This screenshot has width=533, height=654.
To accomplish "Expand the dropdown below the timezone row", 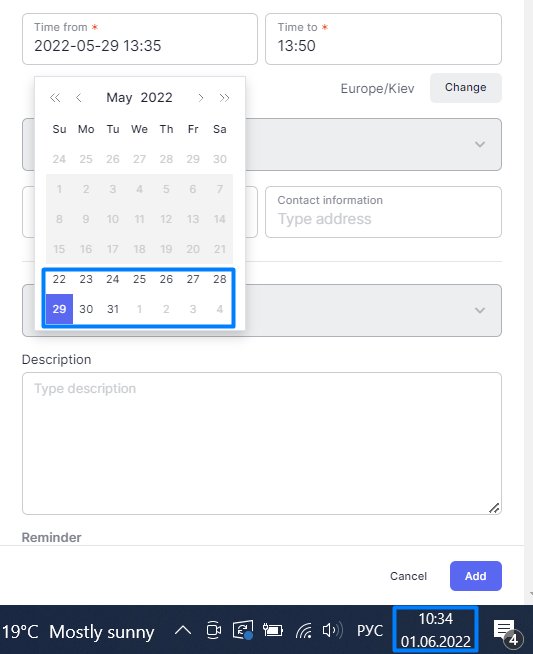I will (373, 145).
